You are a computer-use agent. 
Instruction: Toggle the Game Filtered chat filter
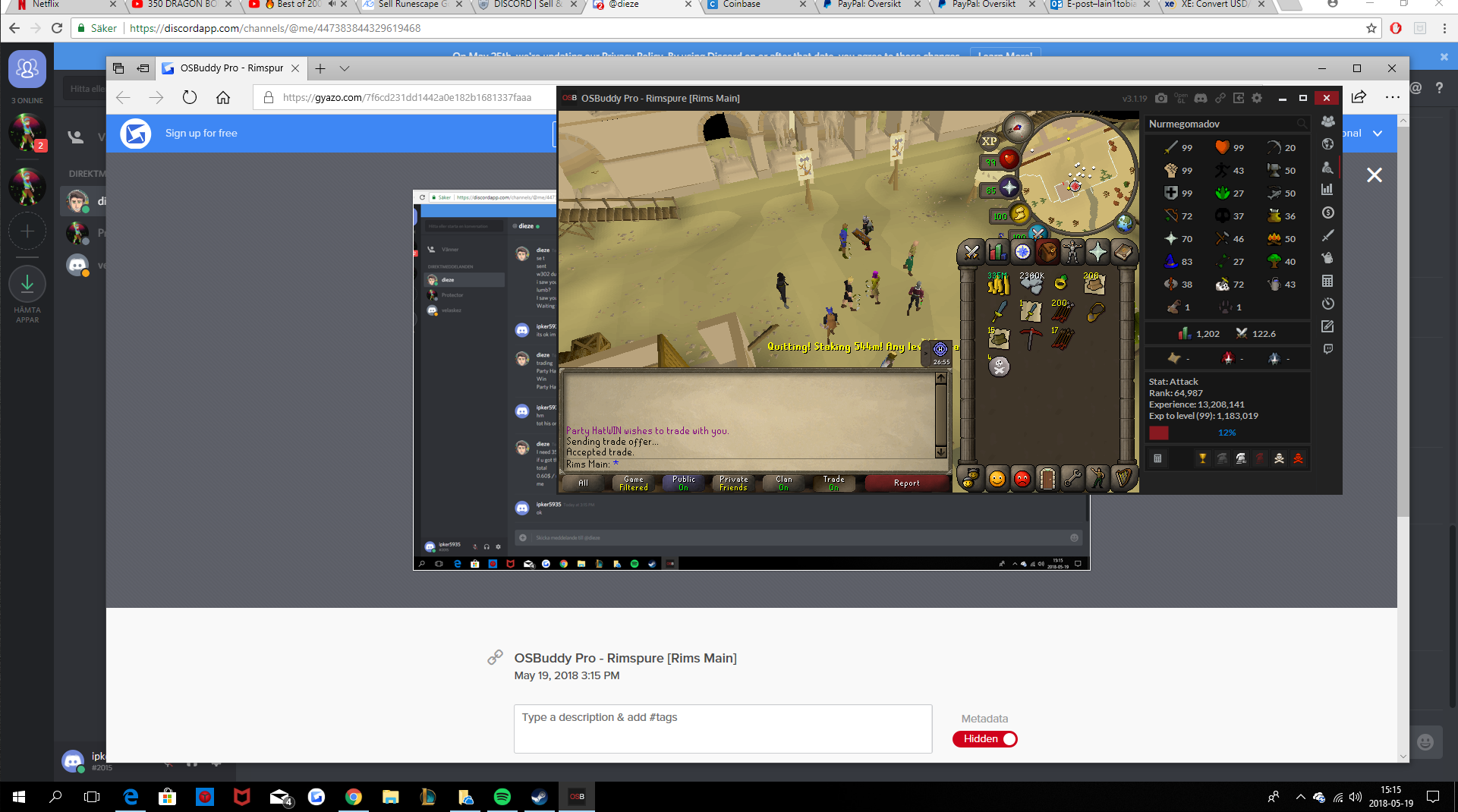634,483
